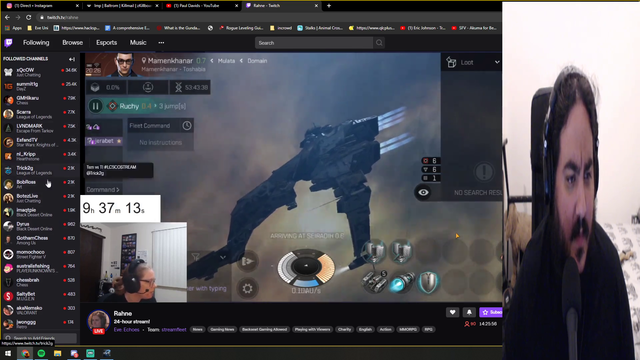640x360 pixels.
Task: Click the ship speed gauge control
Action: click(x=306, y=268)
